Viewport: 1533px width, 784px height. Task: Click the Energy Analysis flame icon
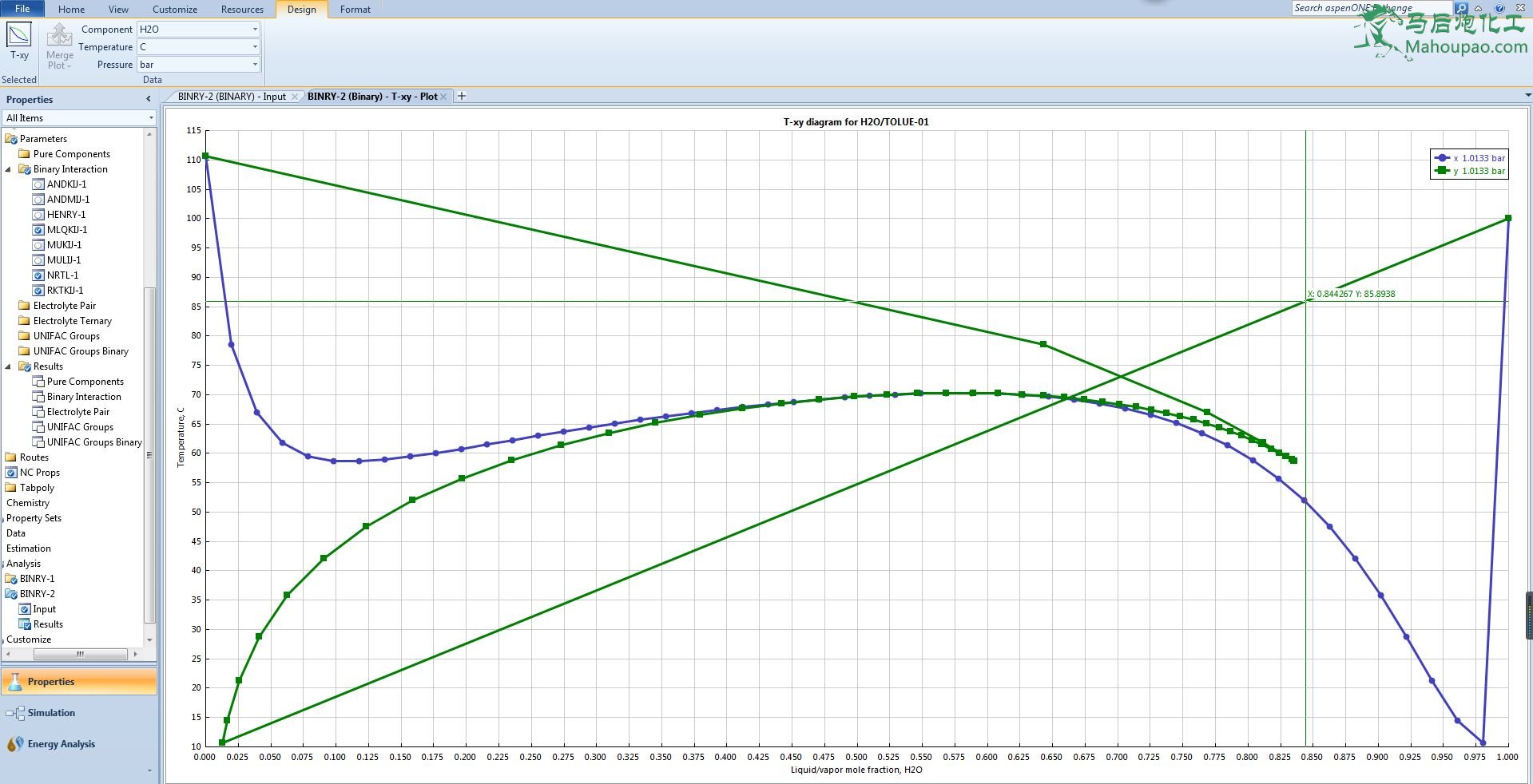(15, 744)
